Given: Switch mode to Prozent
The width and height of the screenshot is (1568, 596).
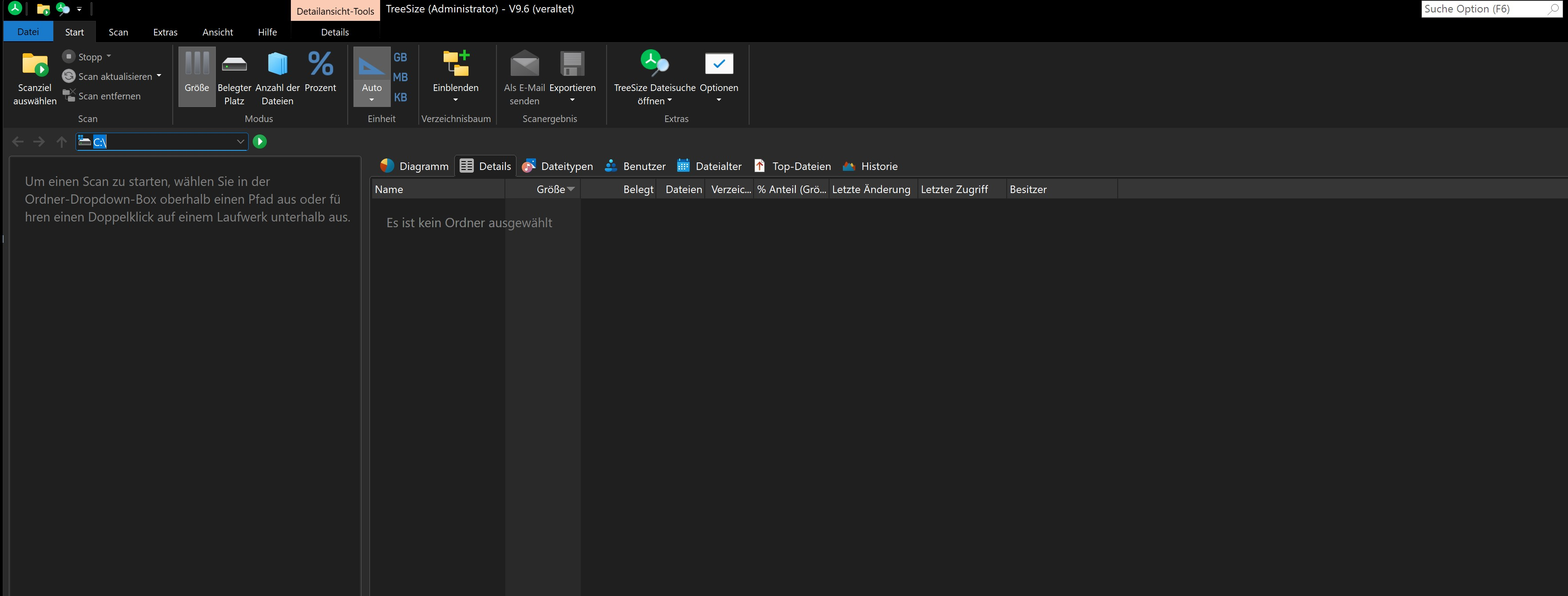Looking at the screenshot, I should [320, 77].
